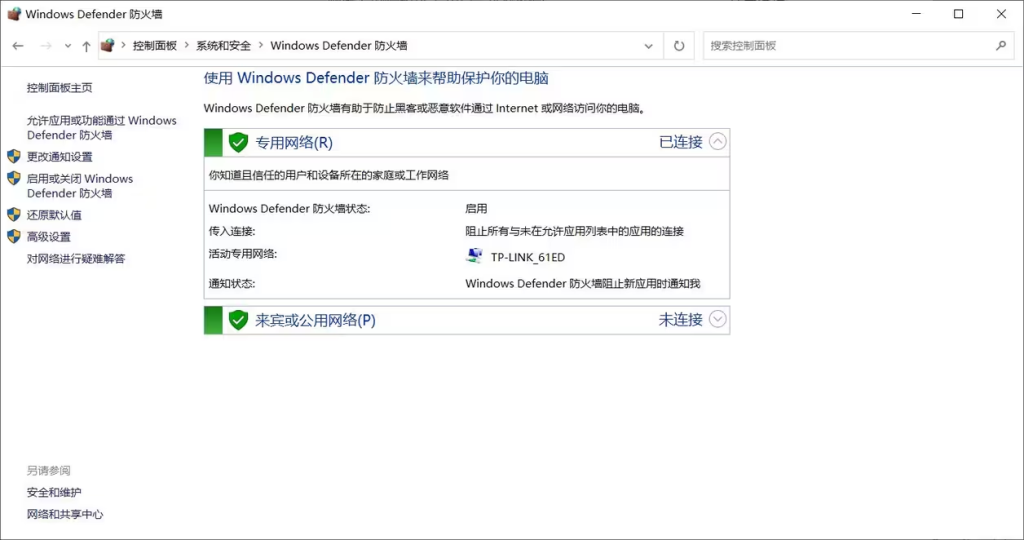
Task: Click 还原默认值 link
Action: click(54, 215)
